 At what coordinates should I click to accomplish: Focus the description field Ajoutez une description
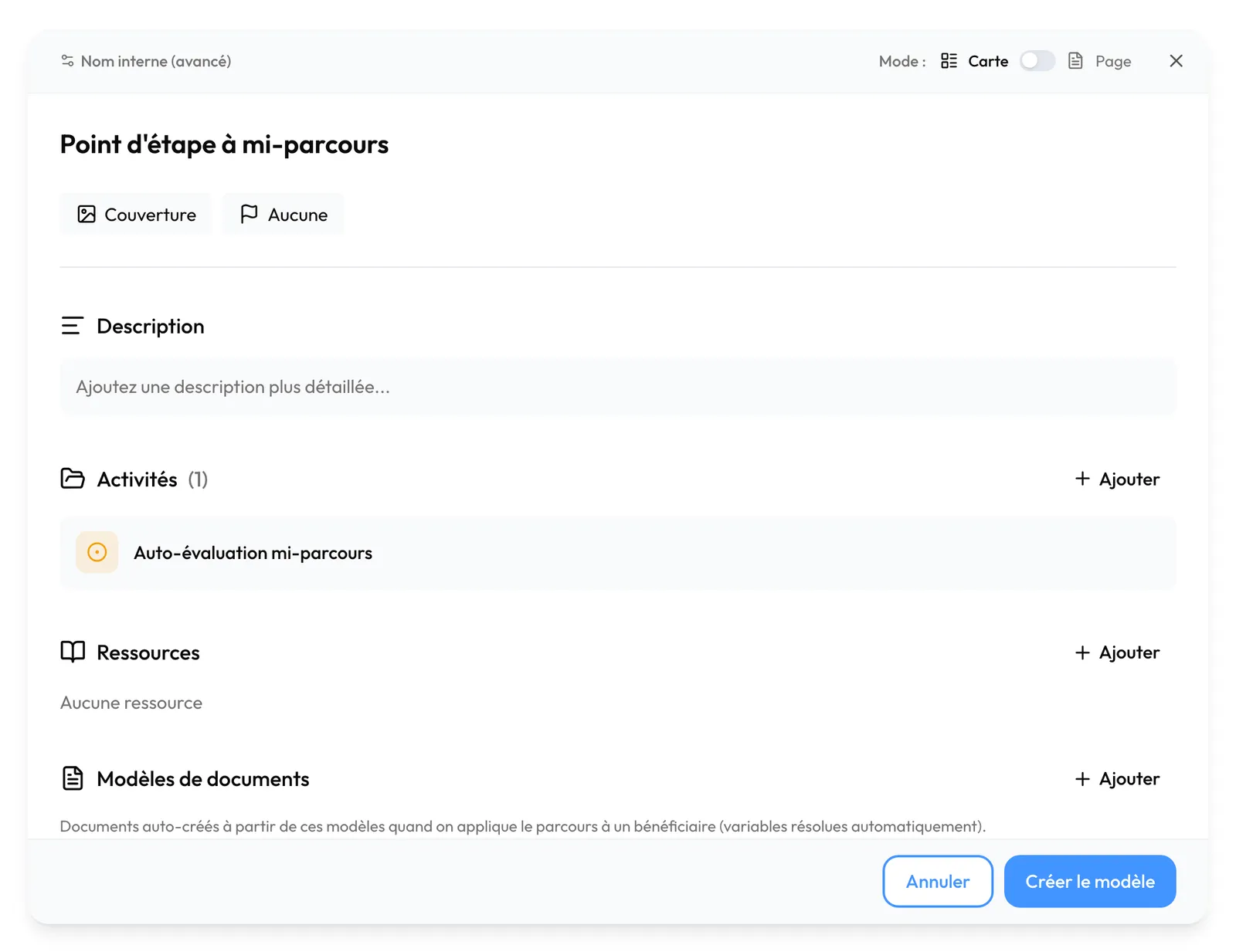(618, 387)
